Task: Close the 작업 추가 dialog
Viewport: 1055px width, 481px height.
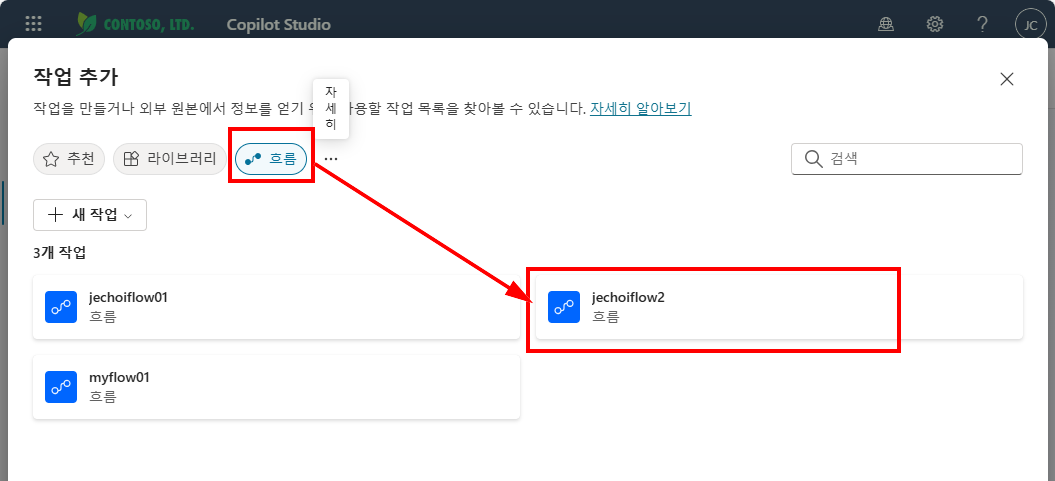Action: point(1007,79)
